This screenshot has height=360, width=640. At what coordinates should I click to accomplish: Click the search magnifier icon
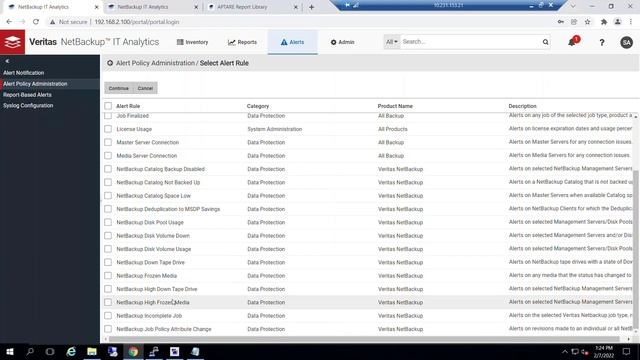click(545, 42)
